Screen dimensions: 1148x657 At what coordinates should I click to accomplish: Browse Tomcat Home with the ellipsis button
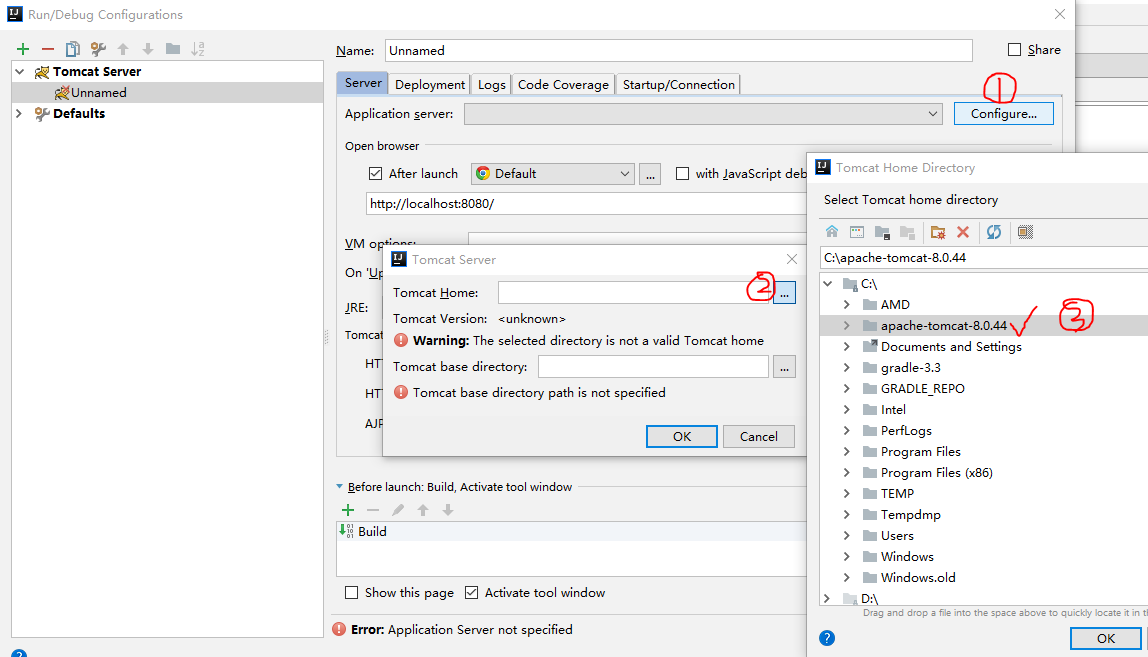[784, 292]
